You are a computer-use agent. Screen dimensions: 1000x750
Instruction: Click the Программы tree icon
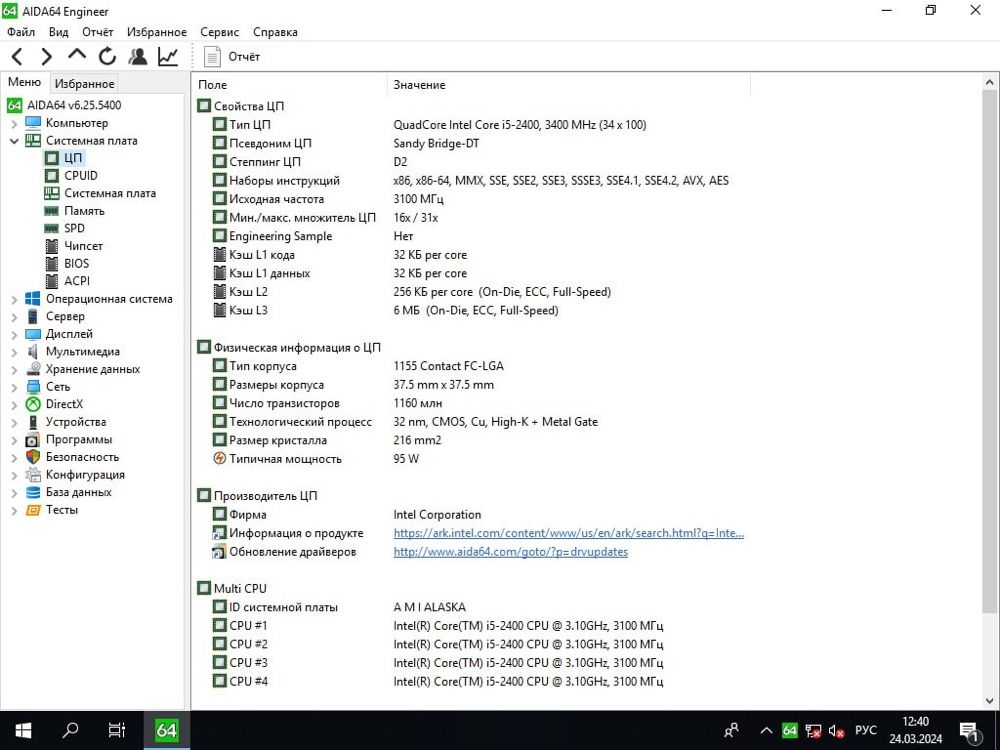click(33, 439)
